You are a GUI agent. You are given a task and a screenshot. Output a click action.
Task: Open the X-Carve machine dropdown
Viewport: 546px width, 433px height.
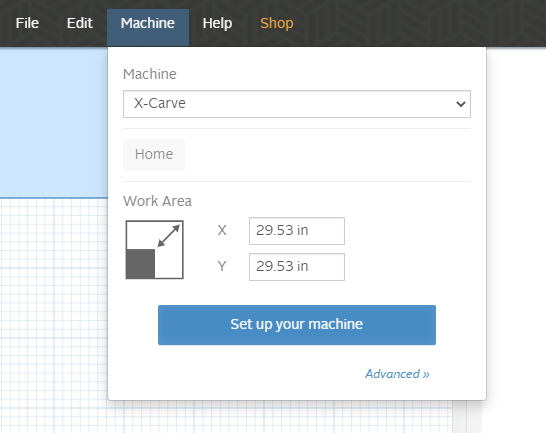pos(297,104)
